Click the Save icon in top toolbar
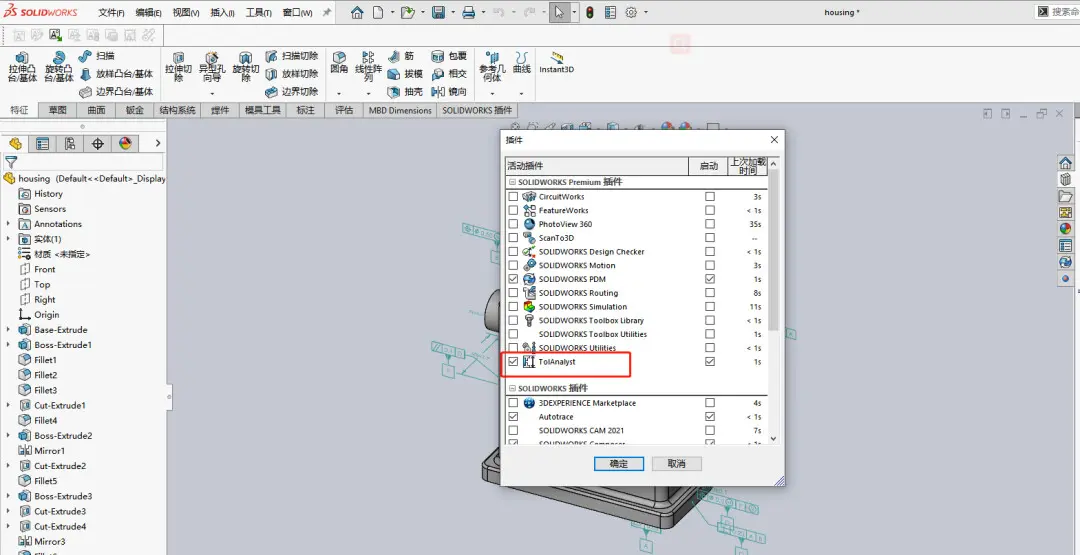The width and height of the screenshot is (1080, 555). click(439, 12)
